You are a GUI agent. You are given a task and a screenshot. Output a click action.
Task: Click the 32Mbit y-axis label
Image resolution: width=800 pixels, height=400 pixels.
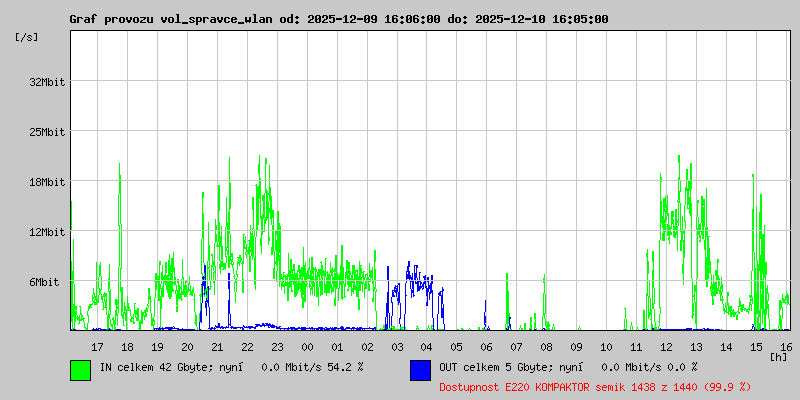coord(47,82)
